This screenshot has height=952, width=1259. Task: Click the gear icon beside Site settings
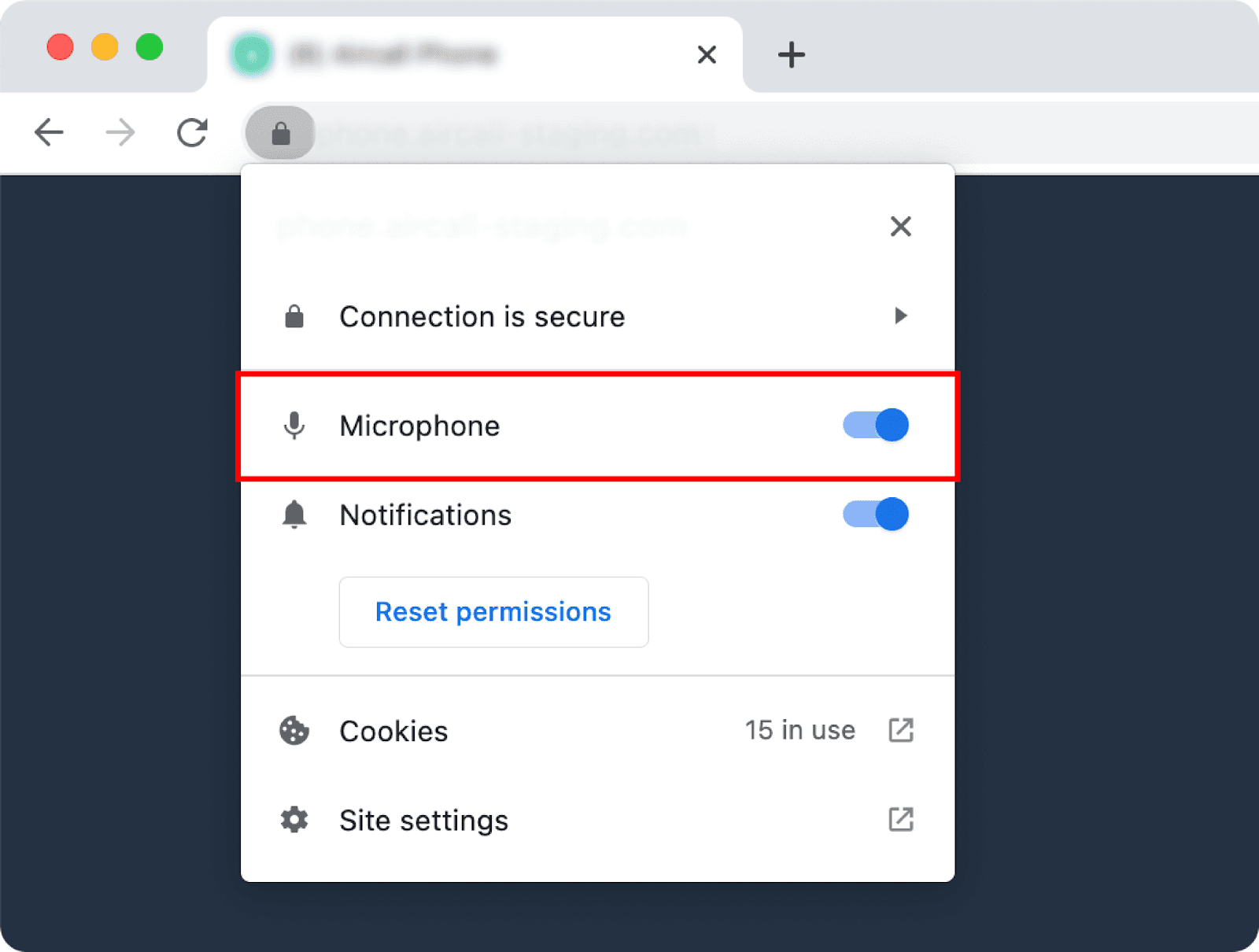point(294,820)
